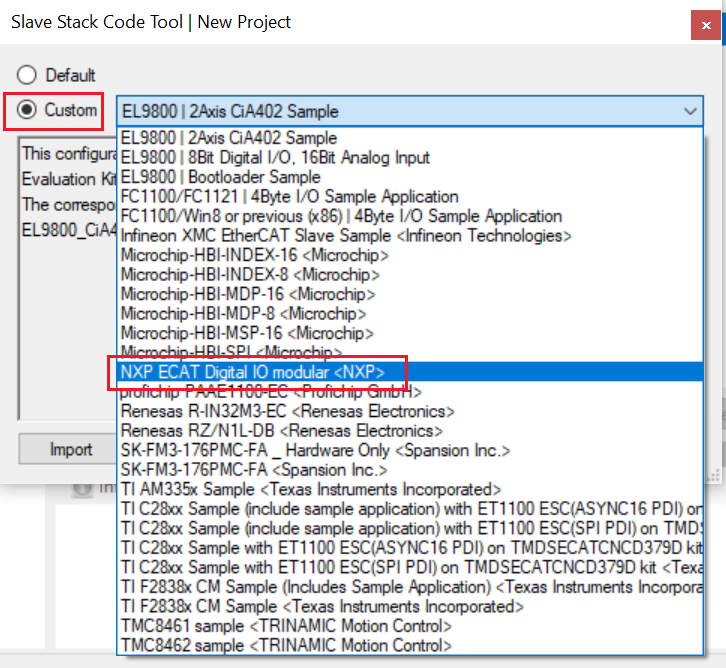Choose EL9800 | 8Bit Digital I/O option
The width and height of the screenshot is (726, 668).
pos(275,157)
